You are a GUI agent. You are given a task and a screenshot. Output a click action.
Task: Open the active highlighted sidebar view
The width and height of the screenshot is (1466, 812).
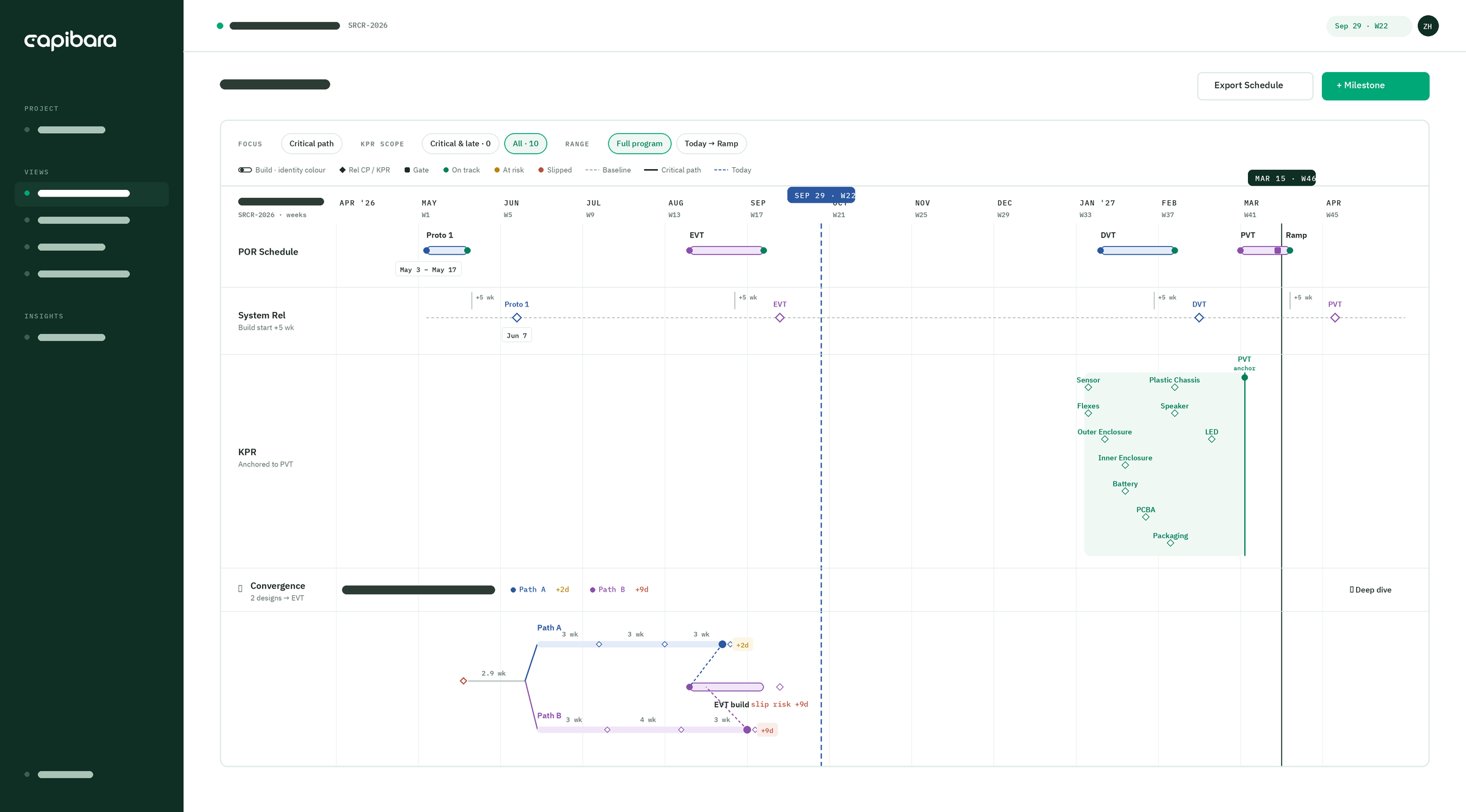pos(92,194)
